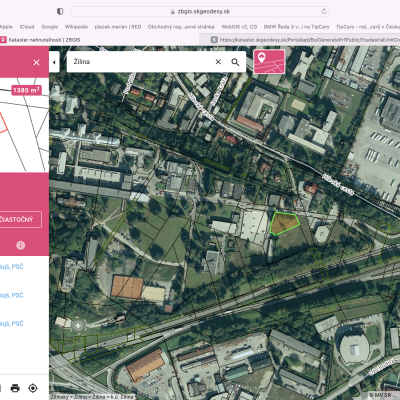Click the info icon in pink panel

[21, 245]
